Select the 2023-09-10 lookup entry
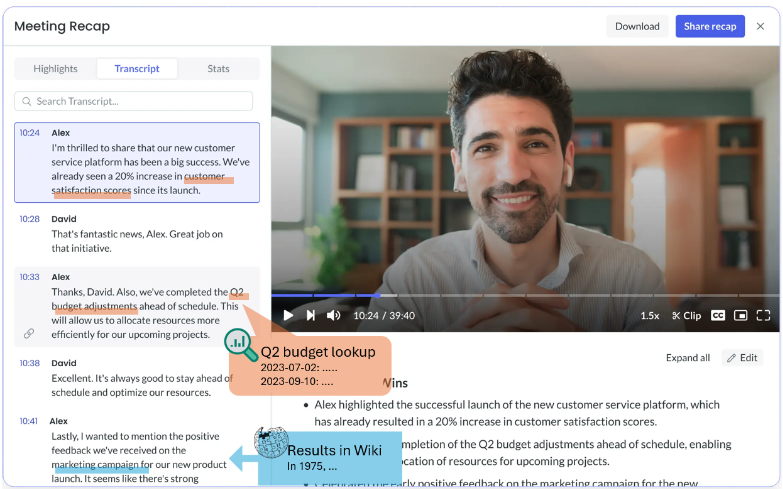 point(297,382)
